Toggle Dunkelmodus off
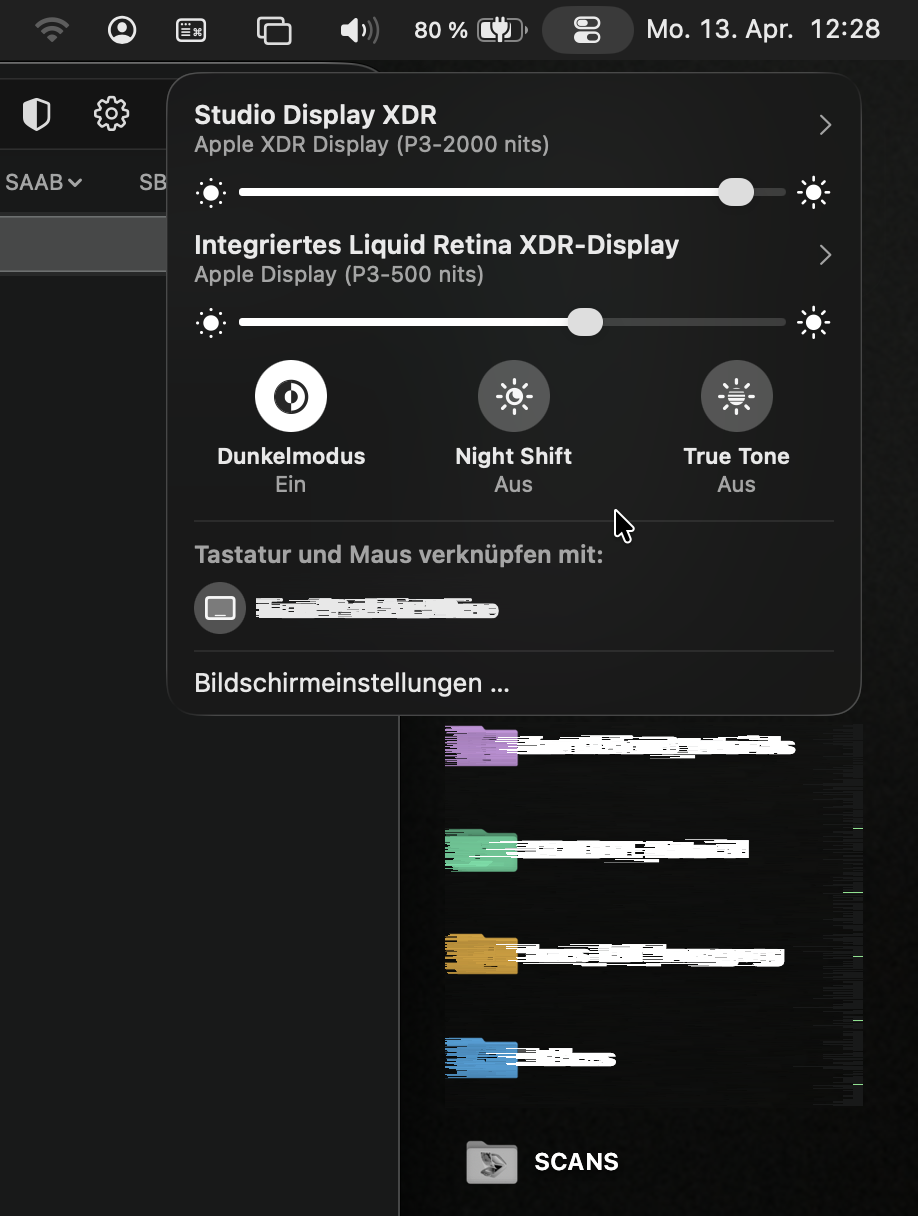This screenshot has height=1216, width=918. point(291,397)
